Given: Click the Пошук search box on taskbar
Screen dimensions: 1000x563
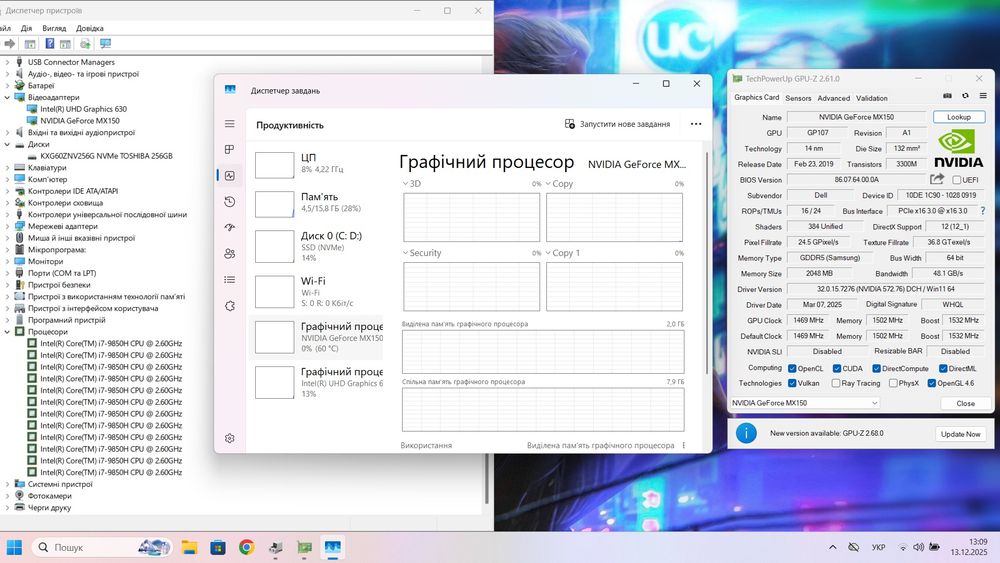Looking at the screenshot, I should click(101, 547).
